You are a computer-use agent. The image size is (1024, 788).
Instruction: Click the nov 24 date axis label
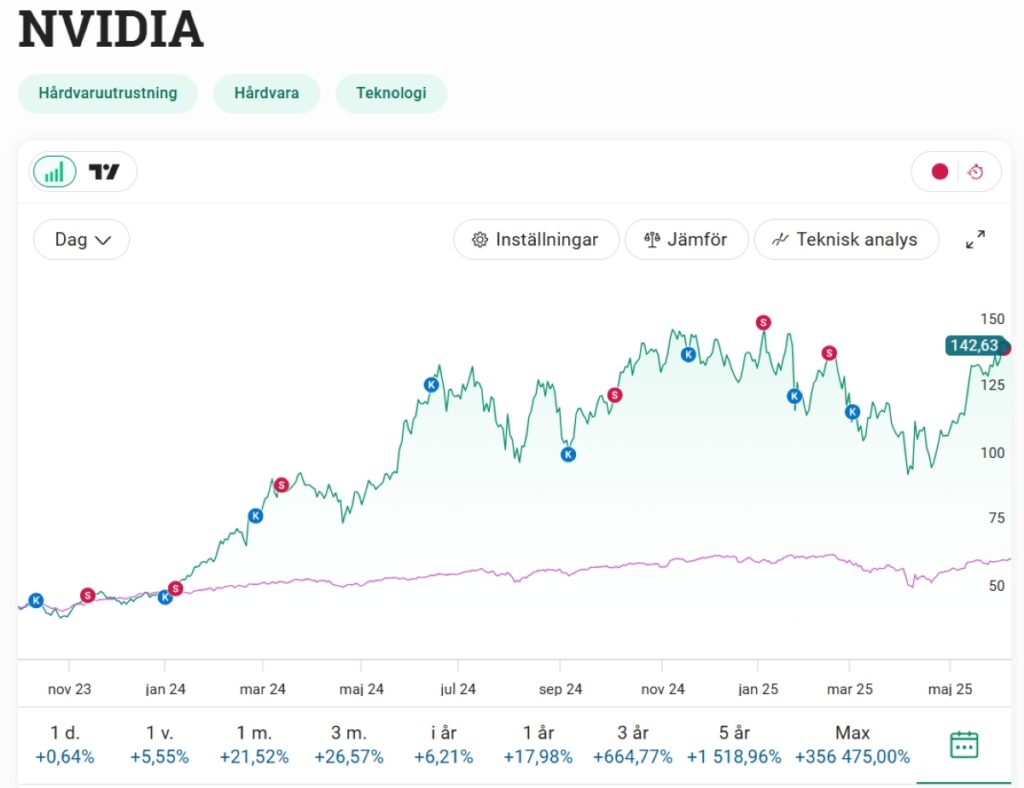(x=663, y=689)
